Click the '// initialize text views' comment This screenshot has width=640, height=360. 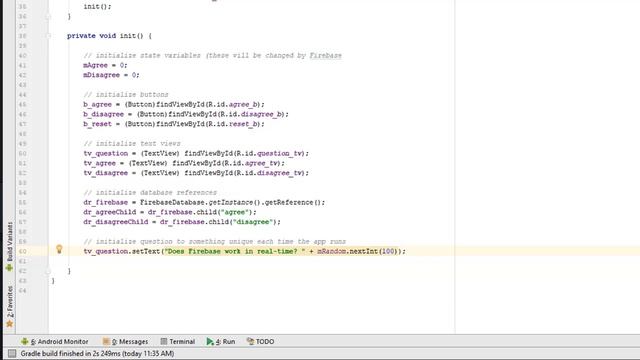coord(132,144)
